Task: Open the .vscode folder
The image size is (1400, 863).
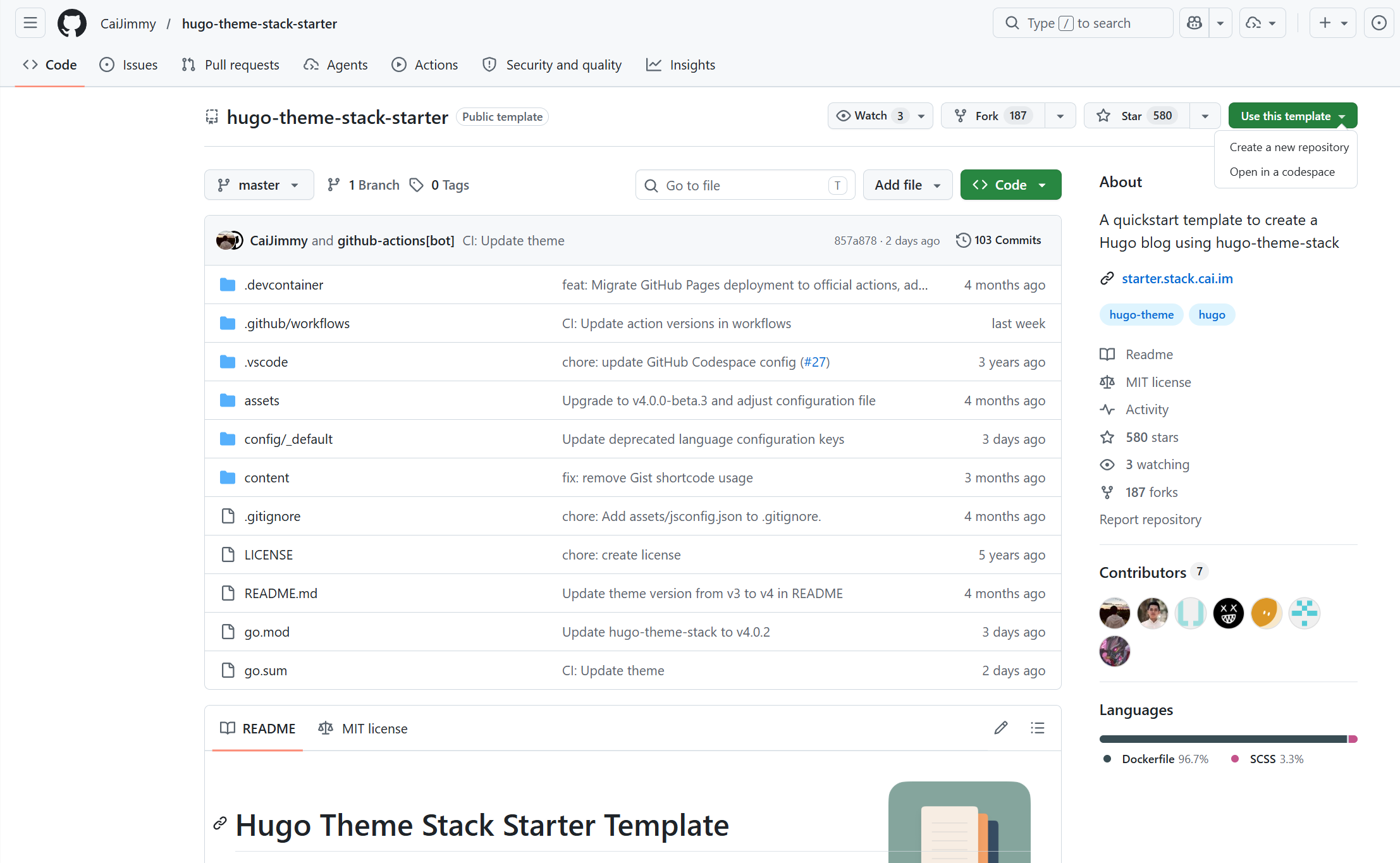Action: [266, 362]
